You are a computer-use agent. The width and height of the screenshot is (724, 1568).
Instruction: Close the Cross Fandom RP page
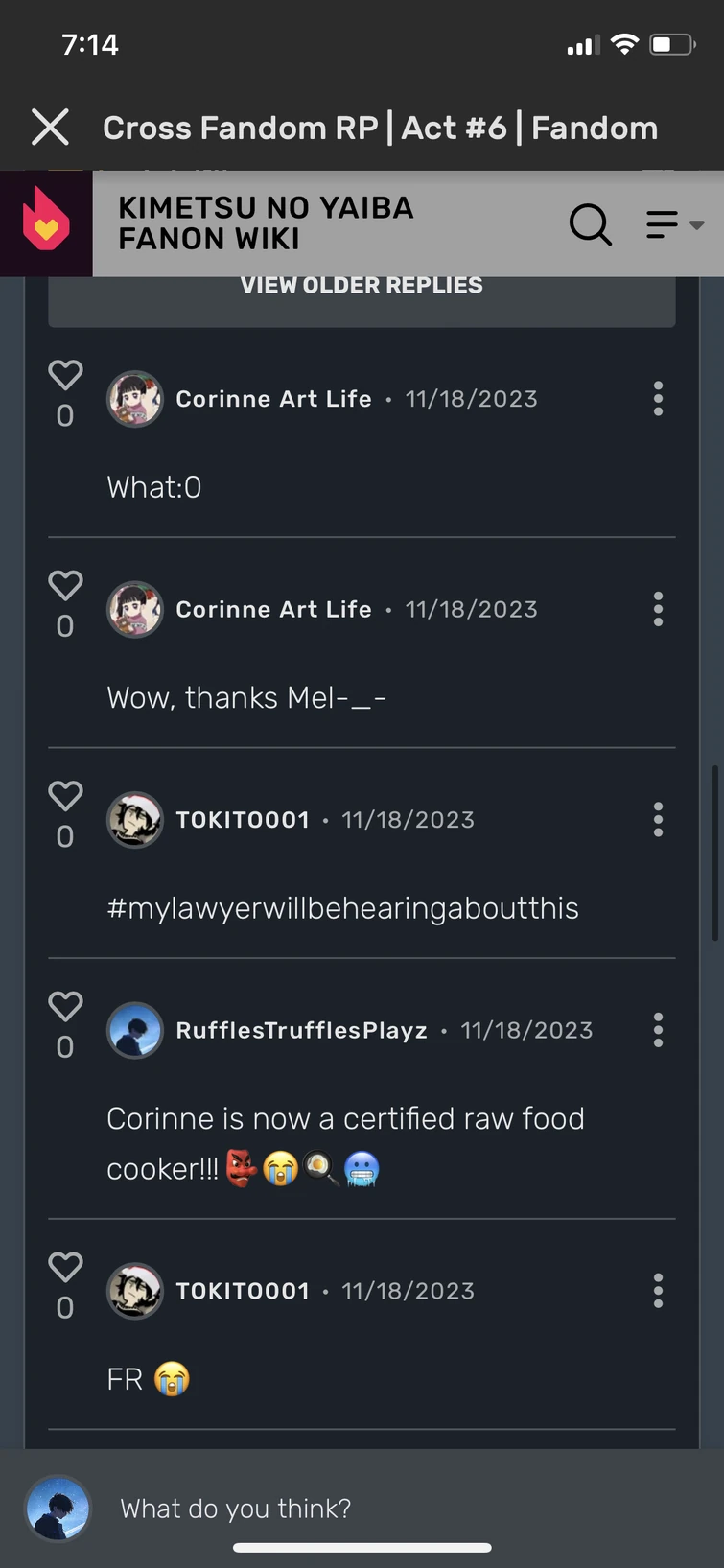coord(50,127)
